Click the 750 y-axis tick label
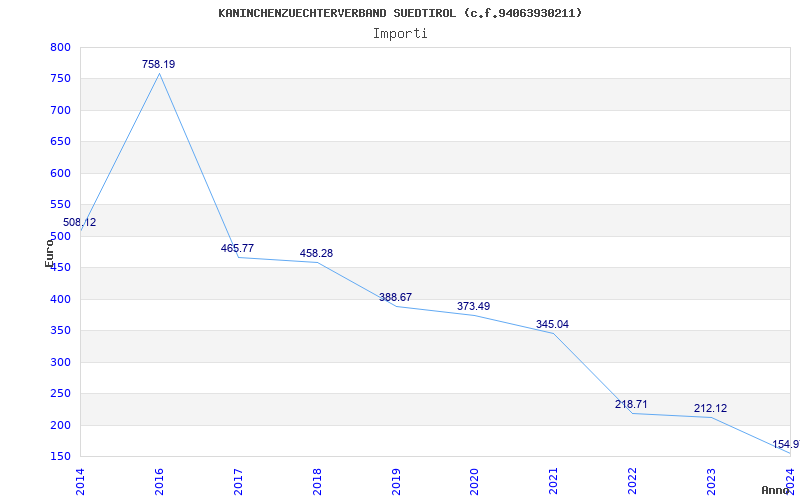Viewport: 800px width, 500px height. (60, 79)
